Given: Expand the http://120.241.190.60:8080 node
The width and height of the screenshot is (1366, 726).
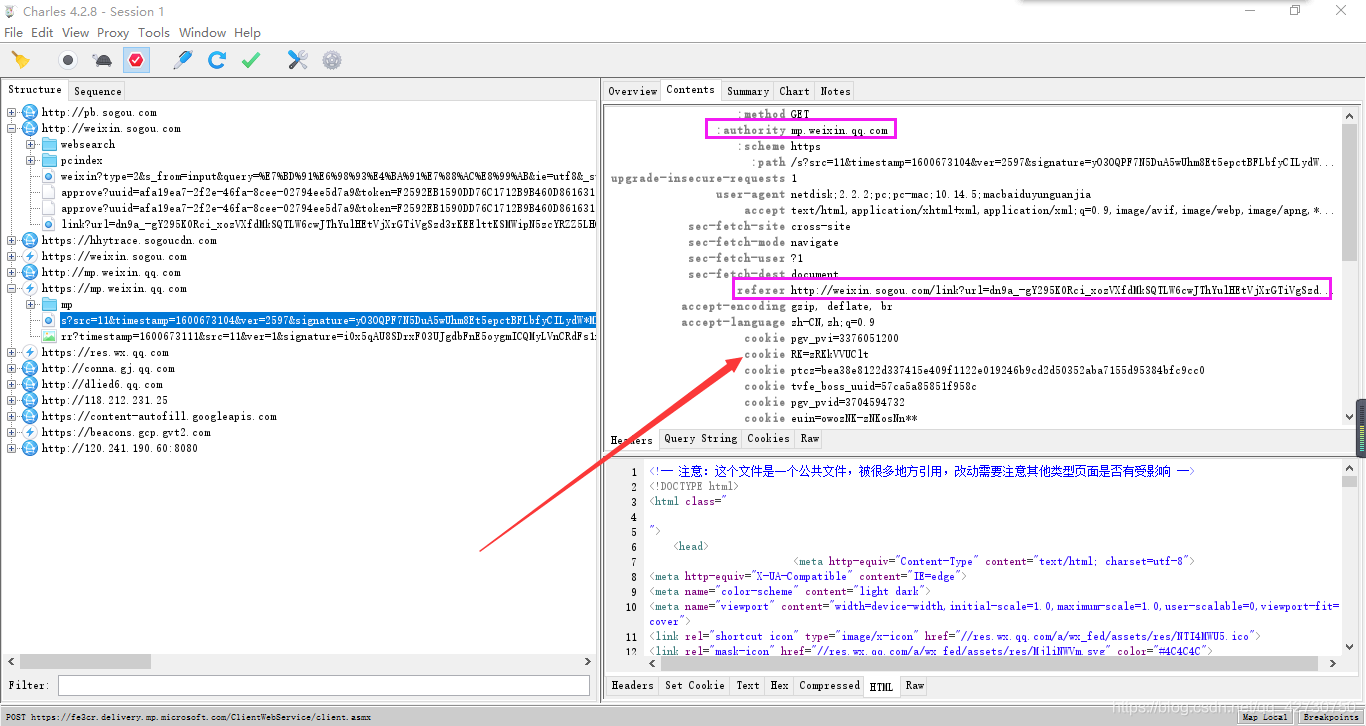Looking at the screenshot, I should pyautogui.click(x=12, y=448).
